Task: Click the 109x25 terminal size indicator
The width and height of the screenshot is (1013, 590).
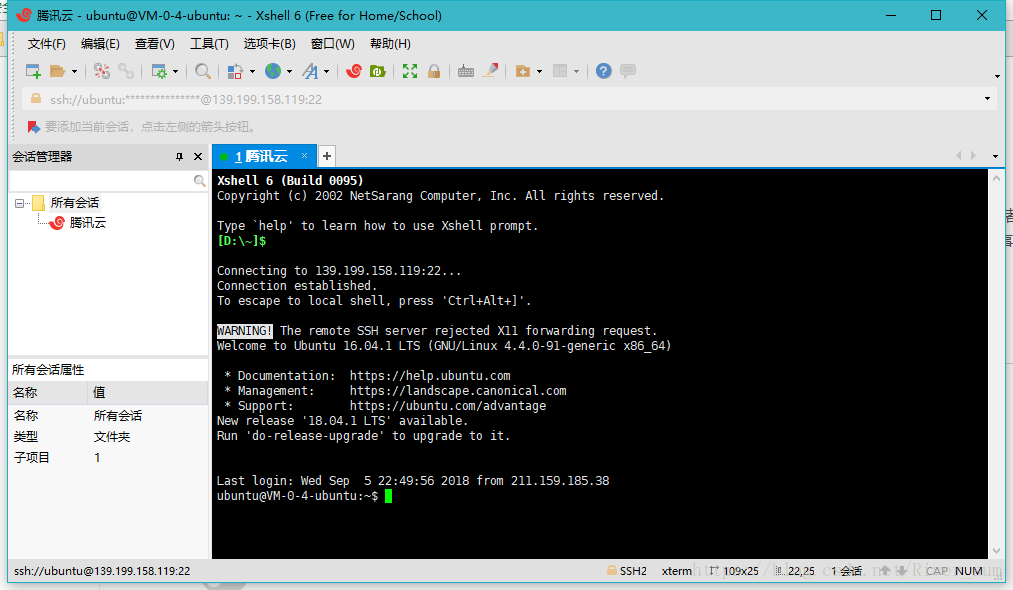Action: tap(735, 571)
